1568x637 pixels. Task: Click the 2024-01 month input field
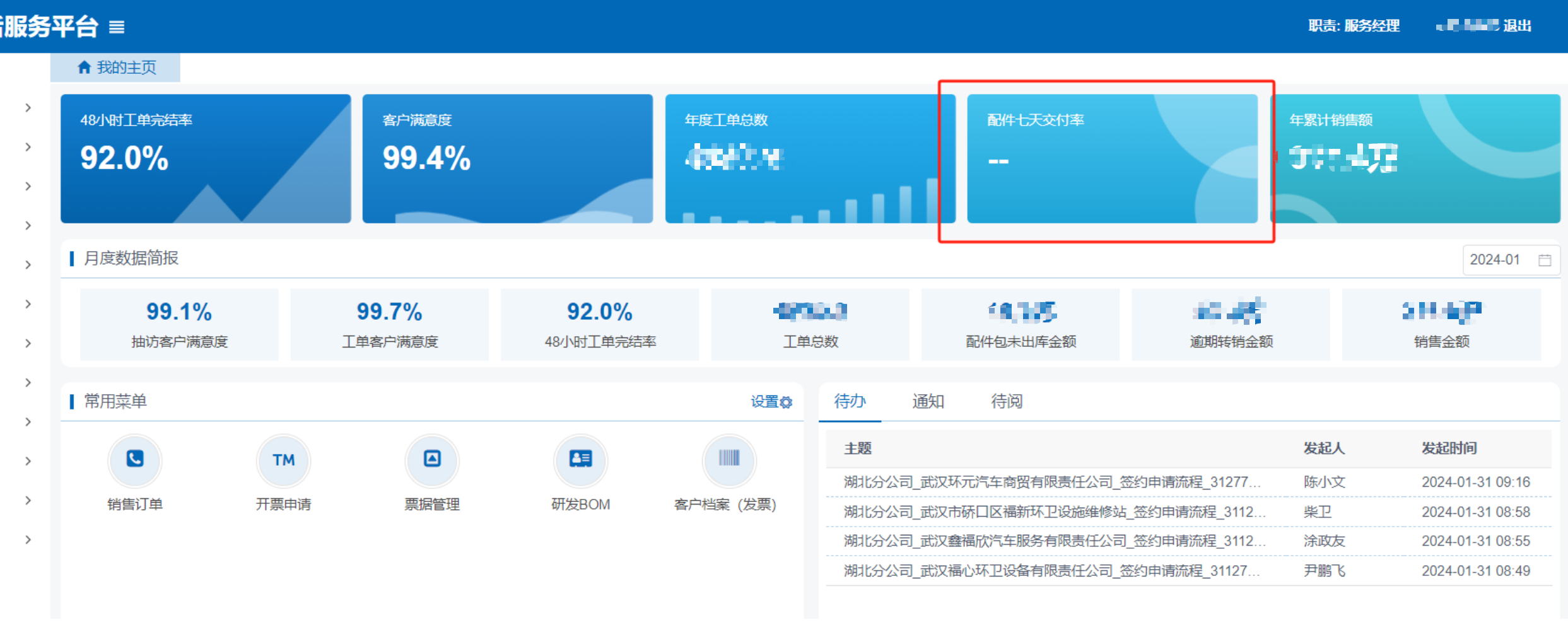click(x=1511, y=260)
